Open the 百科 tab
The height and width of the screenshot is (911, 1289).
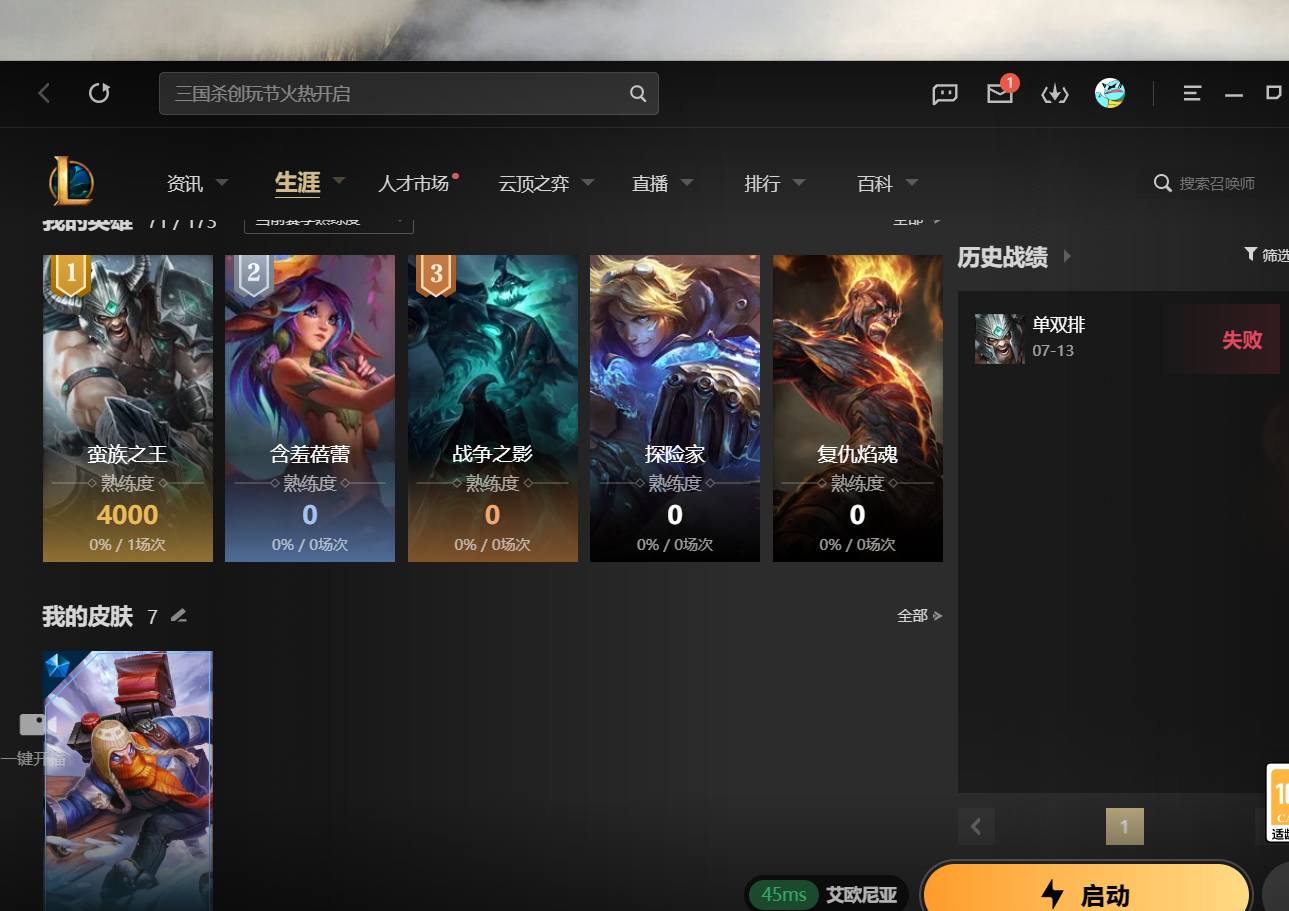click(x=875, y=184)
